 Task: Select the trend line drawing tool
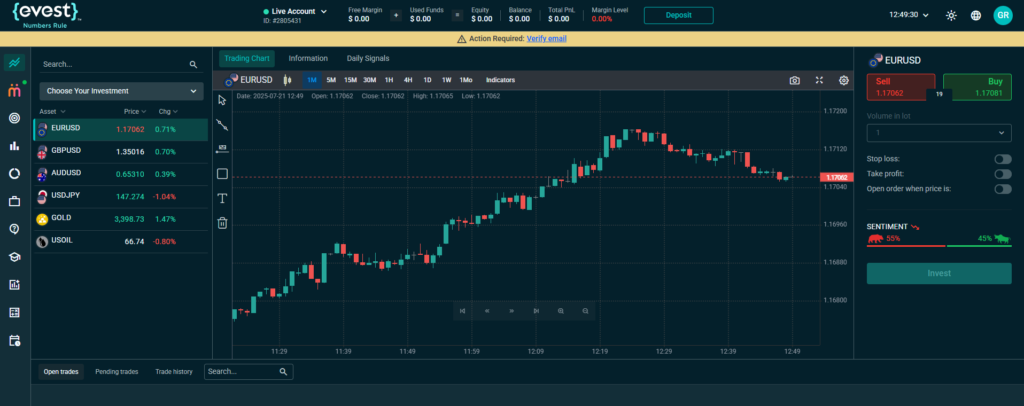pos(222,125)
